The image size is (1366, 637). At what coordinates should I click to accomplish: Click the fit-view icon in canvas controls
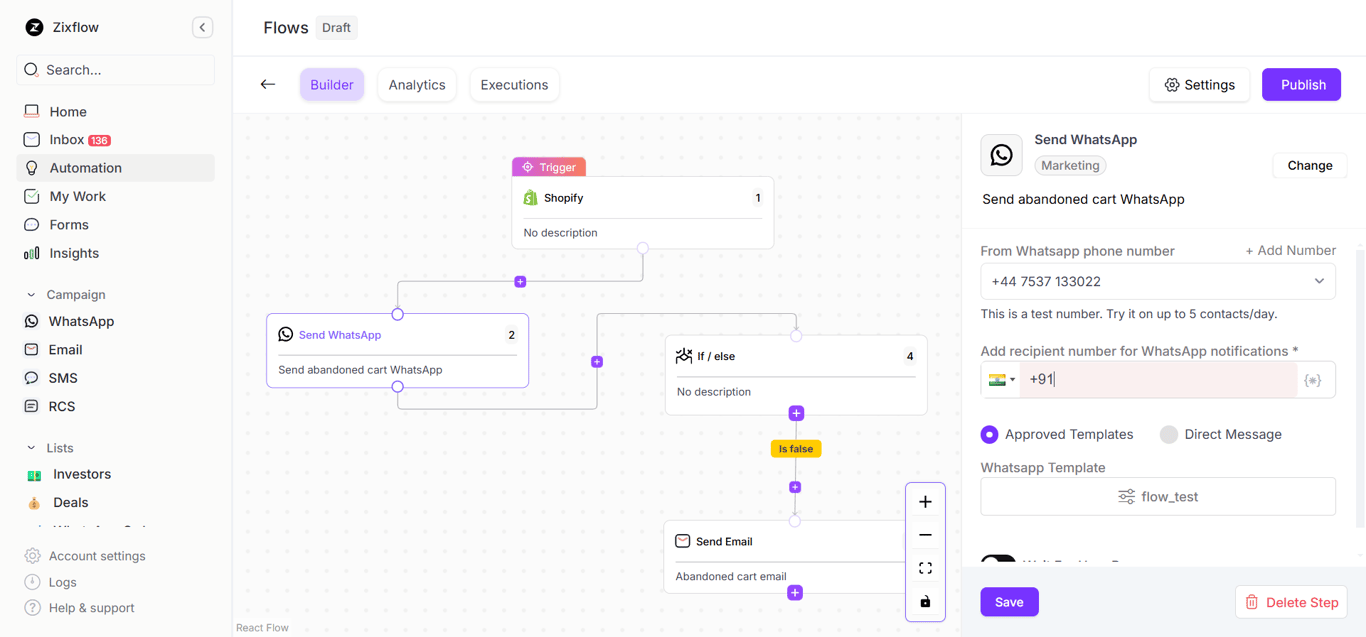(925, 567)
